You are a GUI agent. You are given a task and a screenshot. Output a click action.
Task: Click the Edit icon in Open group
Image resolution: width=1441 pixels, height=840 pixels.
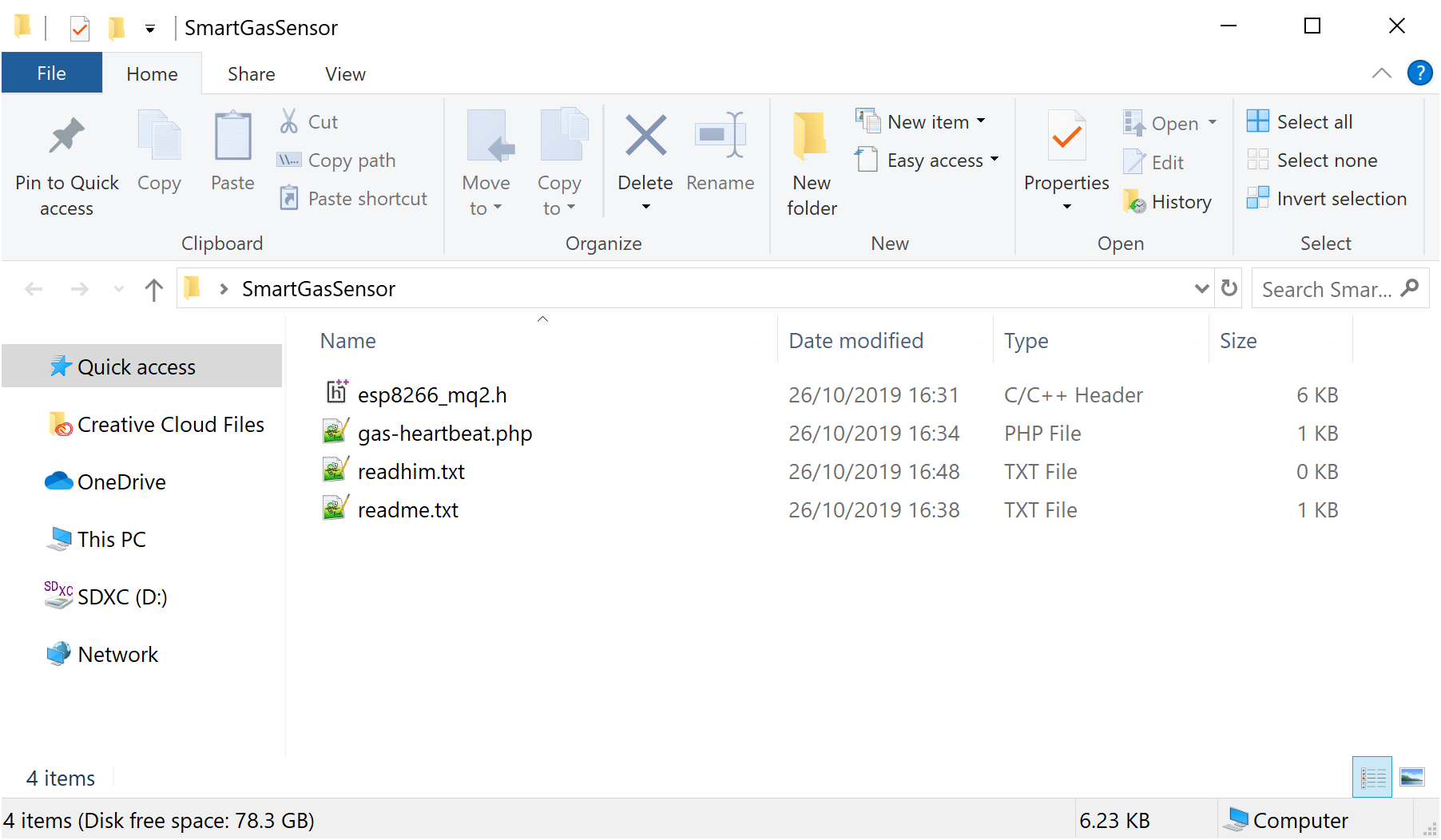1133,162
